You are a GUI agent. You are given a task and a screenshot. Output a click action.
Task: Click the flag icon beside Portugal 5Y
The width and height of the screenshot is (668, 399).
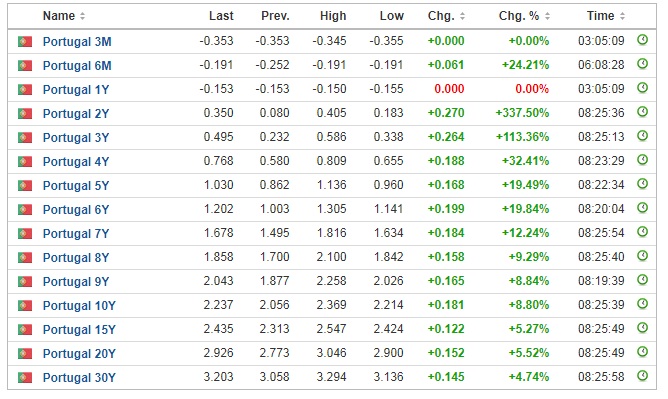(25, 186)
